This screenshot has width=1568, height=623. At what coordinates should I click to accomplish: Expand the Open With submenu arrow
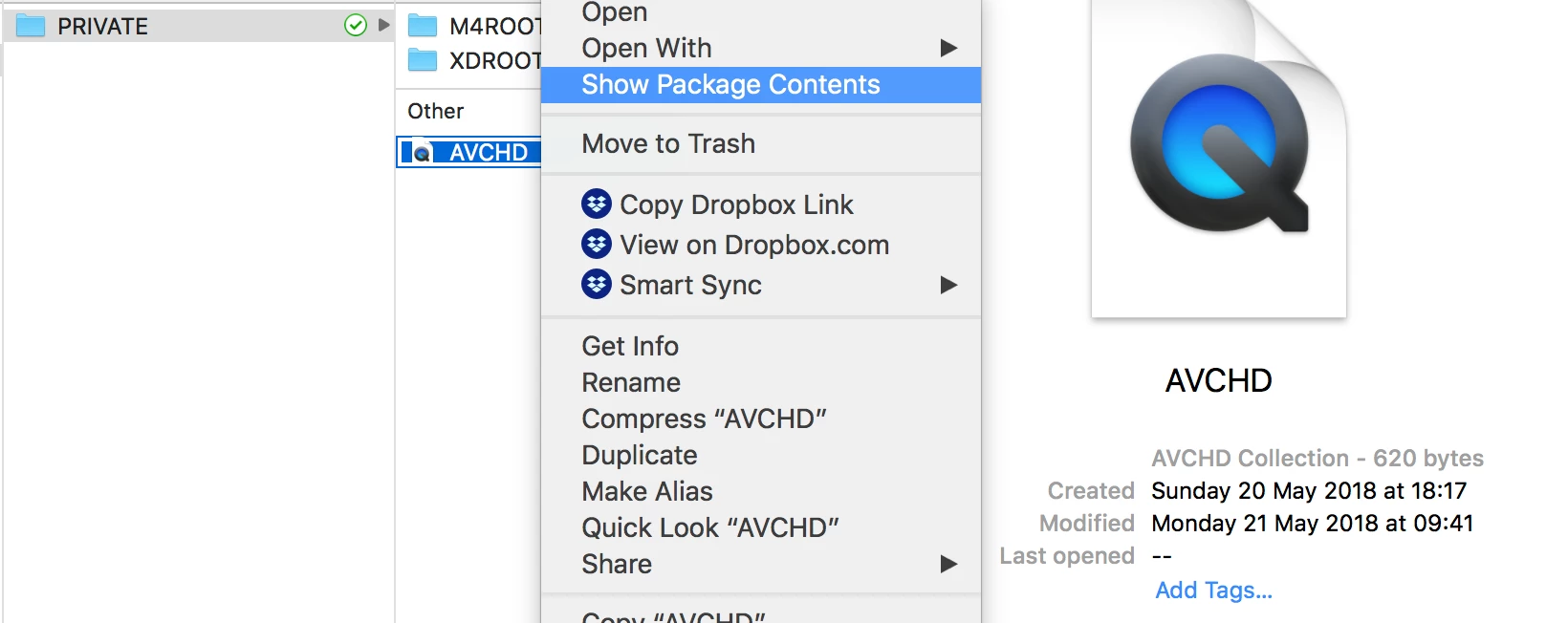pos(948,48)
